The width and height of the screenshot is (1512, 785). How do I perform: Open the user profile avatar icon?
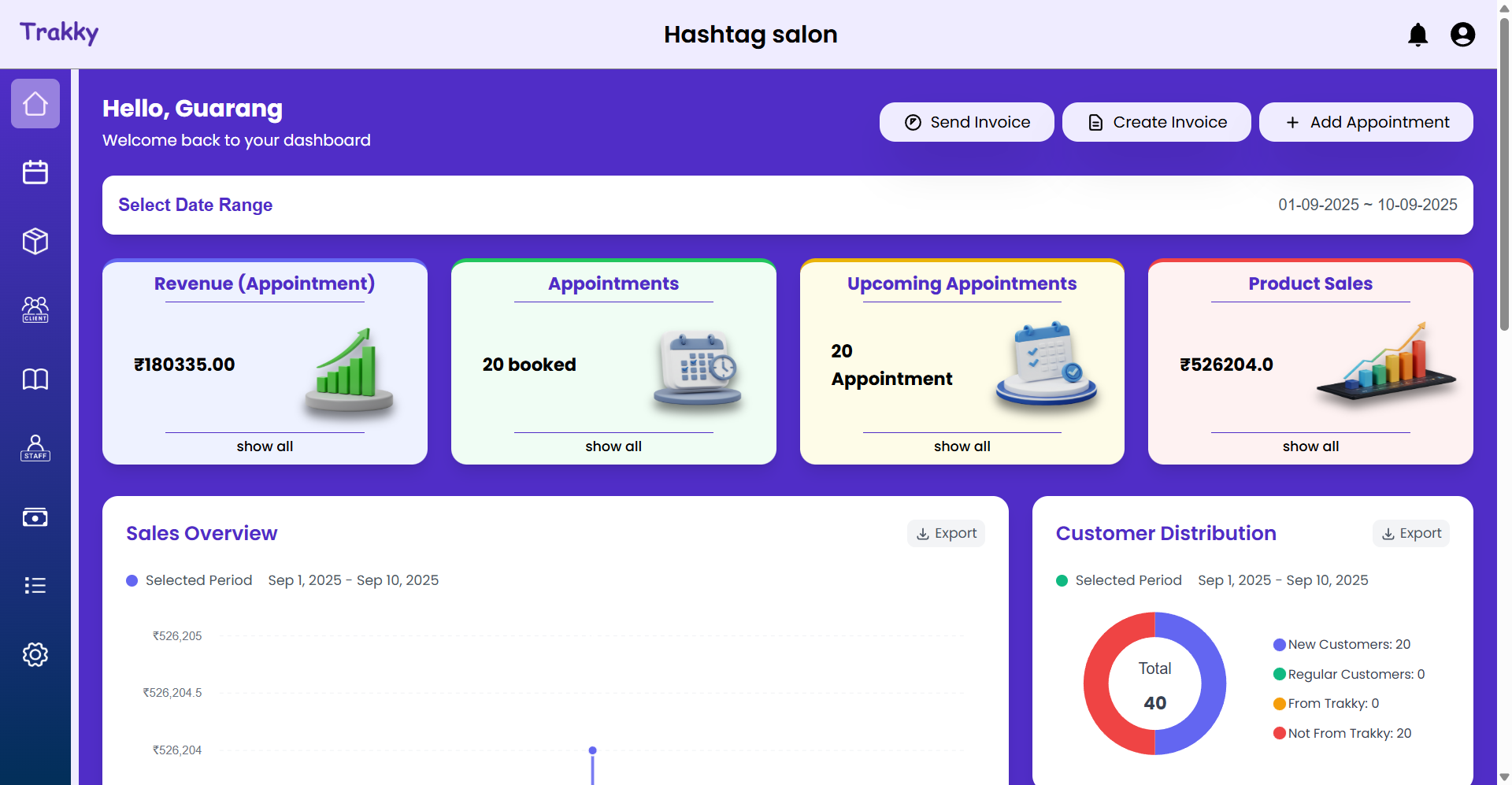pyautogui.click(x=1462, y=35)
